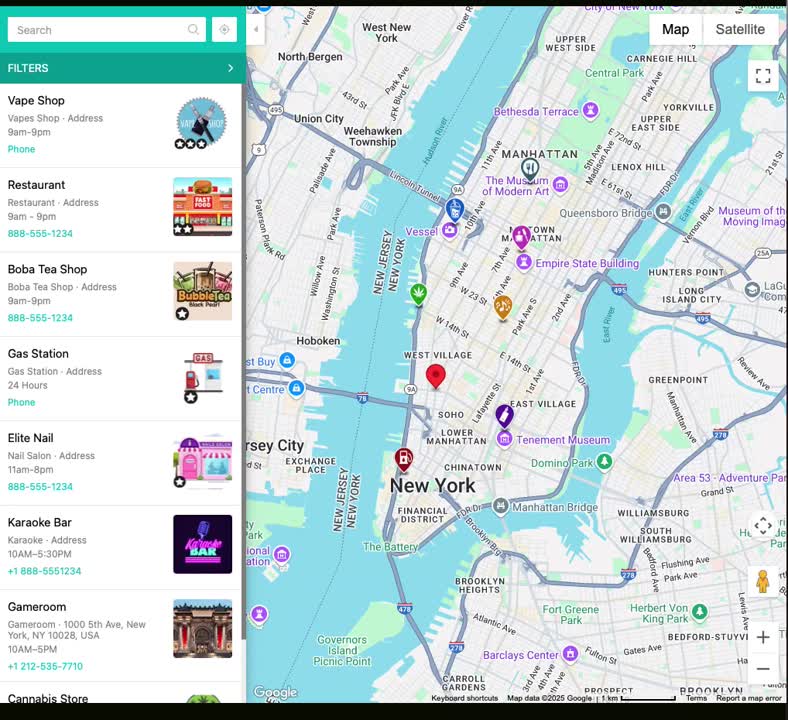
Task: Open the Restaurant listing title
Action: [36, 185]
